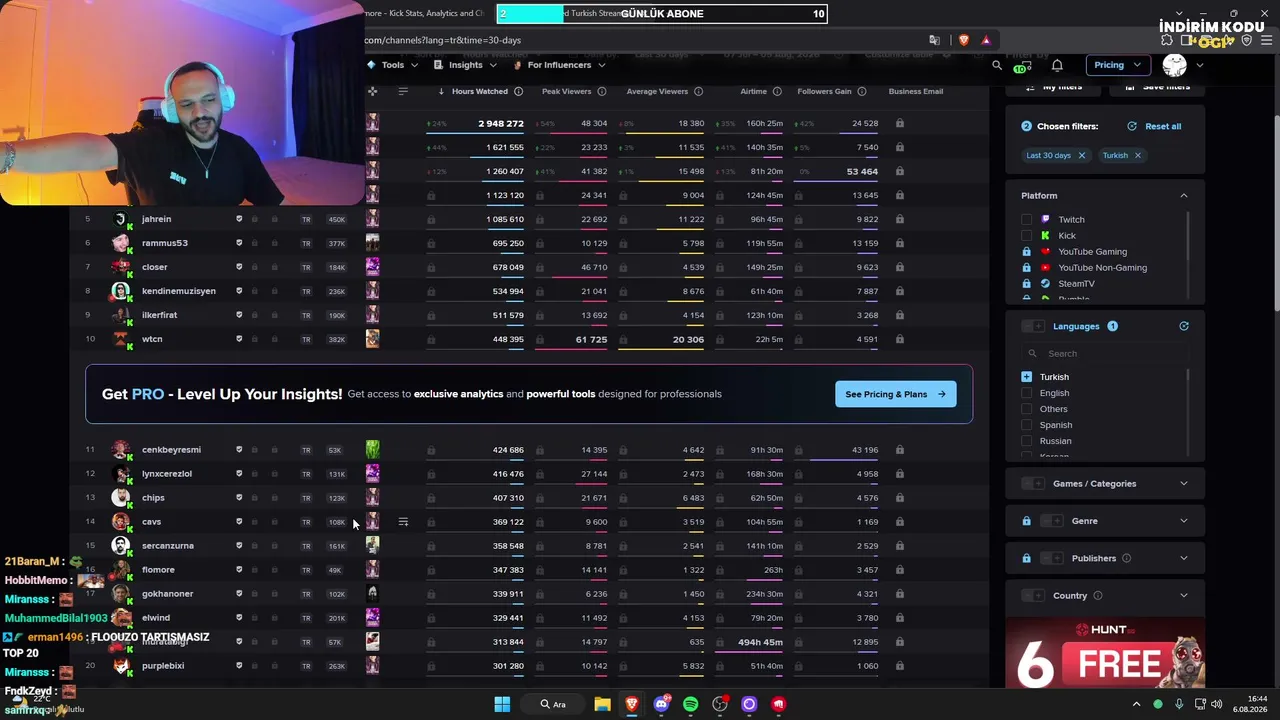Click the Languages search input field
The height and width of the screenshot is (720, 1280).
[1105, 353]
